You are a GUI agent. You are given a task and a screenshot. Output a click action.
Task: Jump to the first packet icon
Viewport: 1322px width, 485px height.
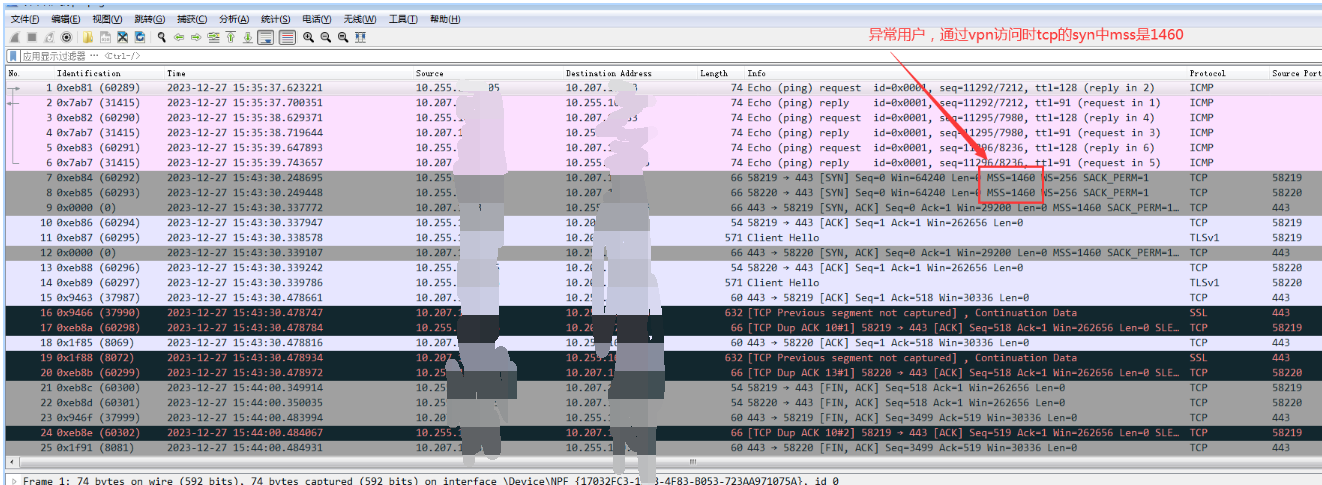point(230,37)
